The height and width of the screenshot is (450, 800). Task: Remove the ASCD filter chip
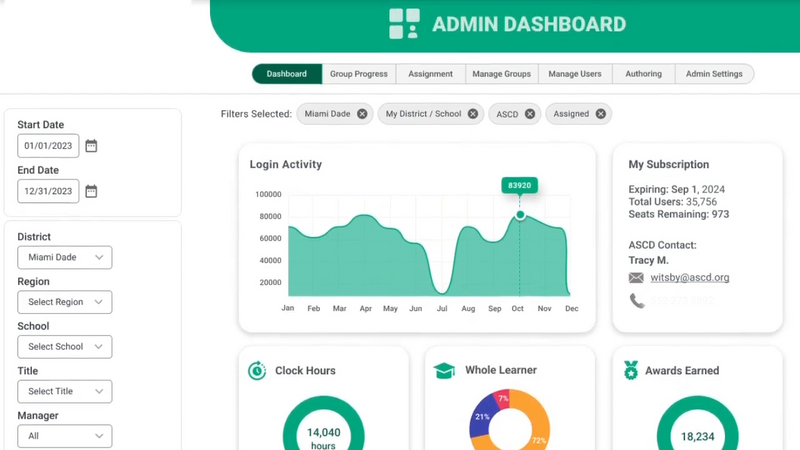click(530, 114)
